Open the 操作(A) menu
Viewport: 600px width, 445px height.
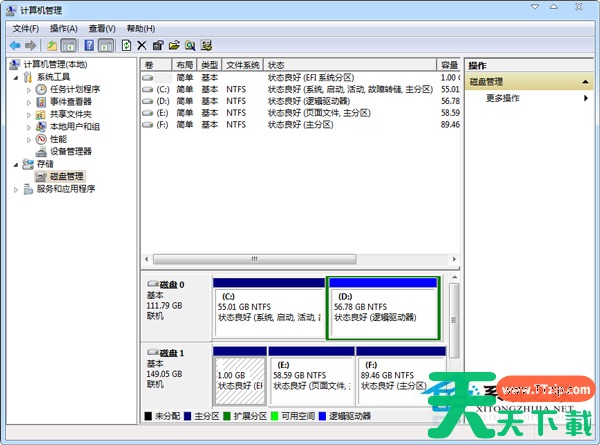coord(63,29)
